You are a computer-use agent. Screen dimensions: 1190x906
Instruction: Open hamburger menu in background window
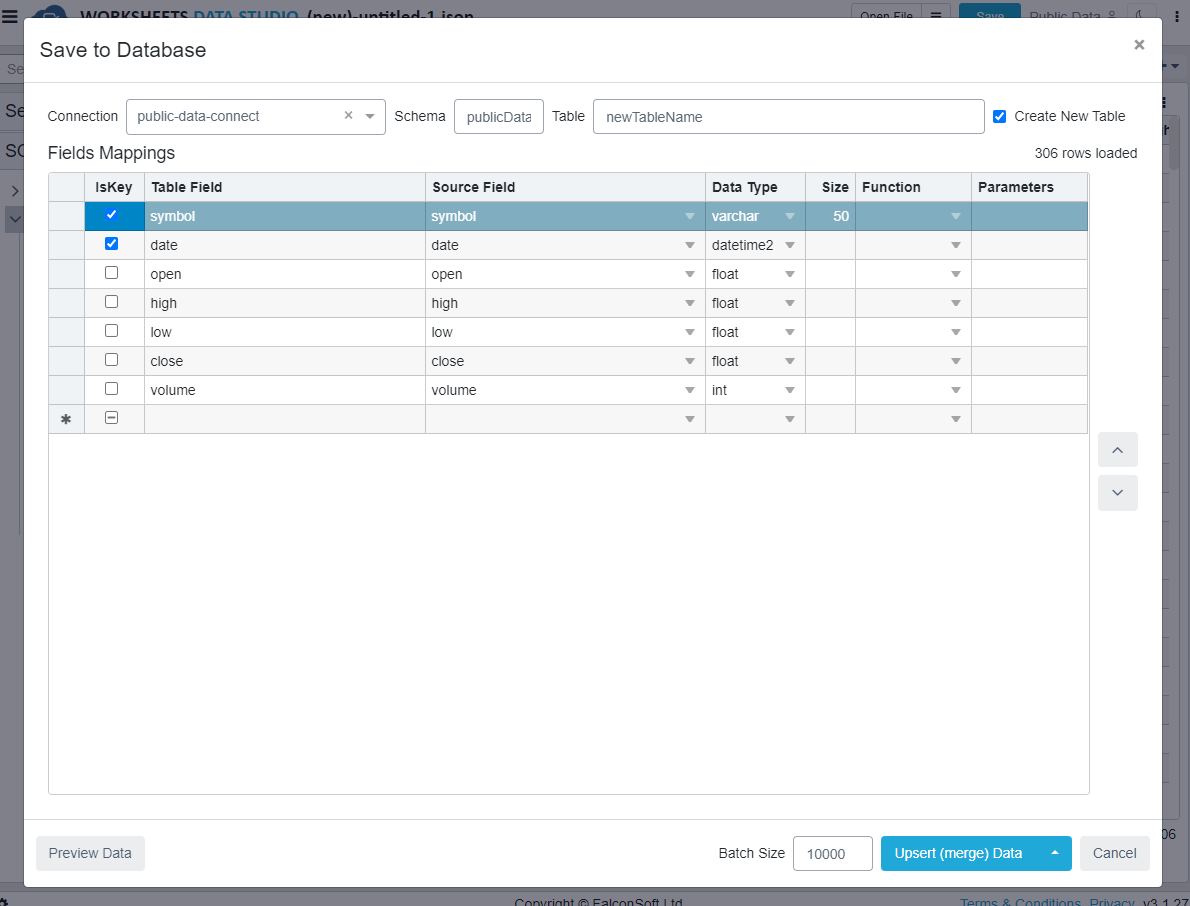9,15
